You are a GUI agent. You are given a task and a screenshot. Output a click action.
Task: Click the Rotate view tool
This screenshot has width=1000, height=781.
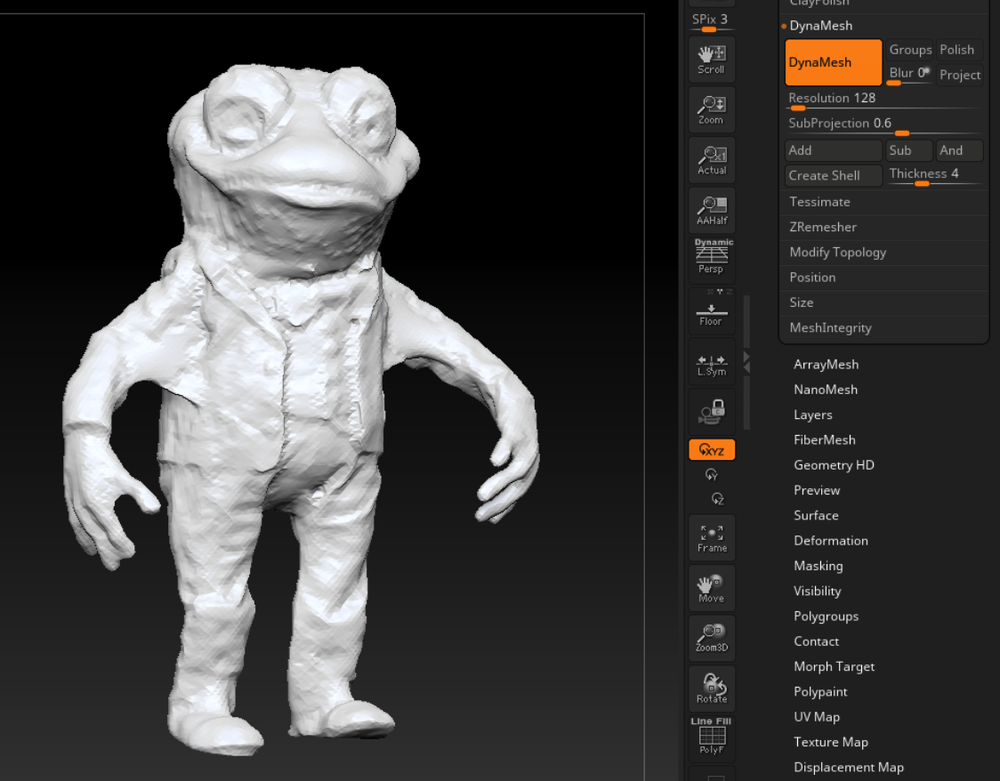pos(712,689)
